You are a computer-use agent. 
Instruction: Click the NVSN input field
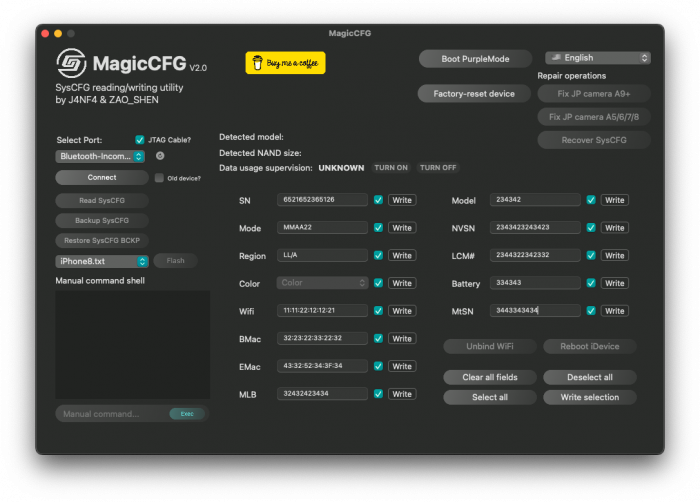(535, 227)
